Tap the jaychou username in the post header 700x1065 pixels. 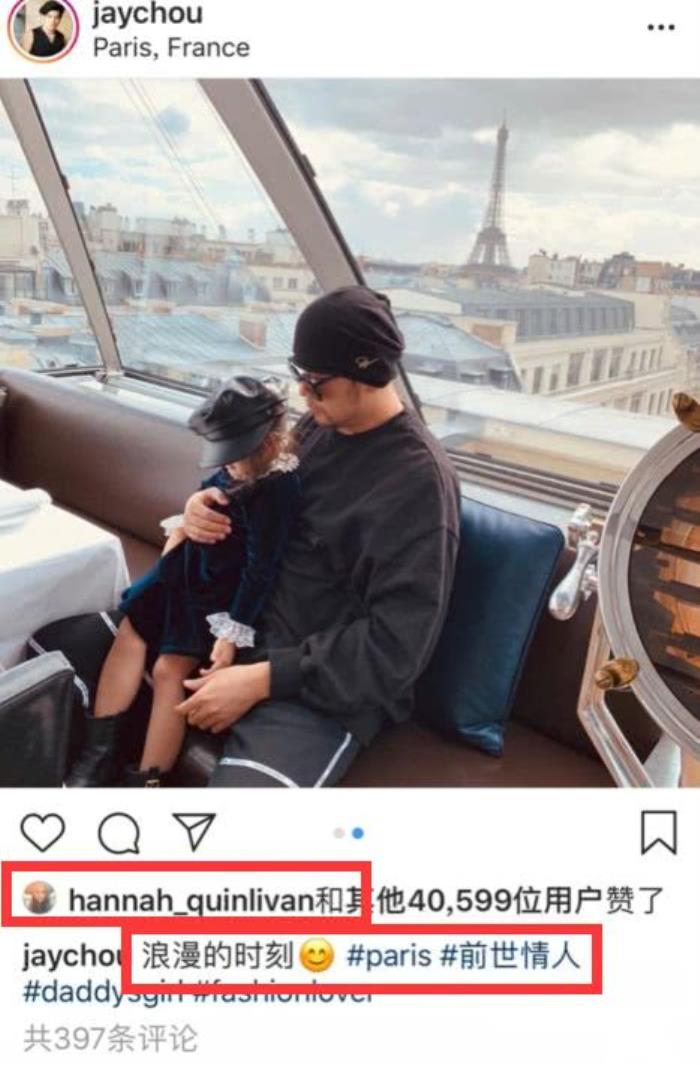pos(146,14)
